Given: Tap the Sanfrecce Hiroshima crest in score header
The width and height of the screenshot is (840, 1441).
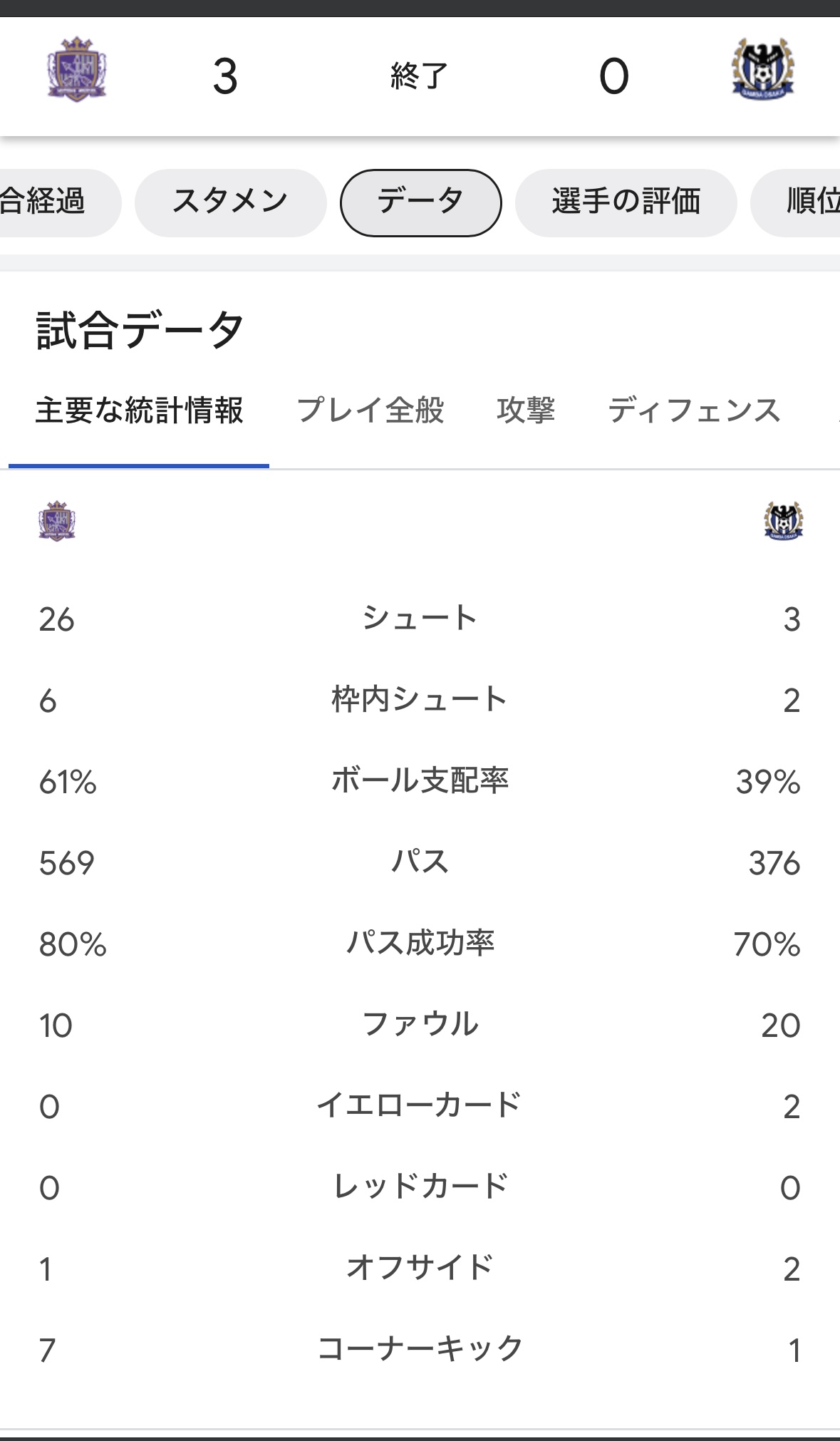Looking at the screenshot, I should point(77,70).
